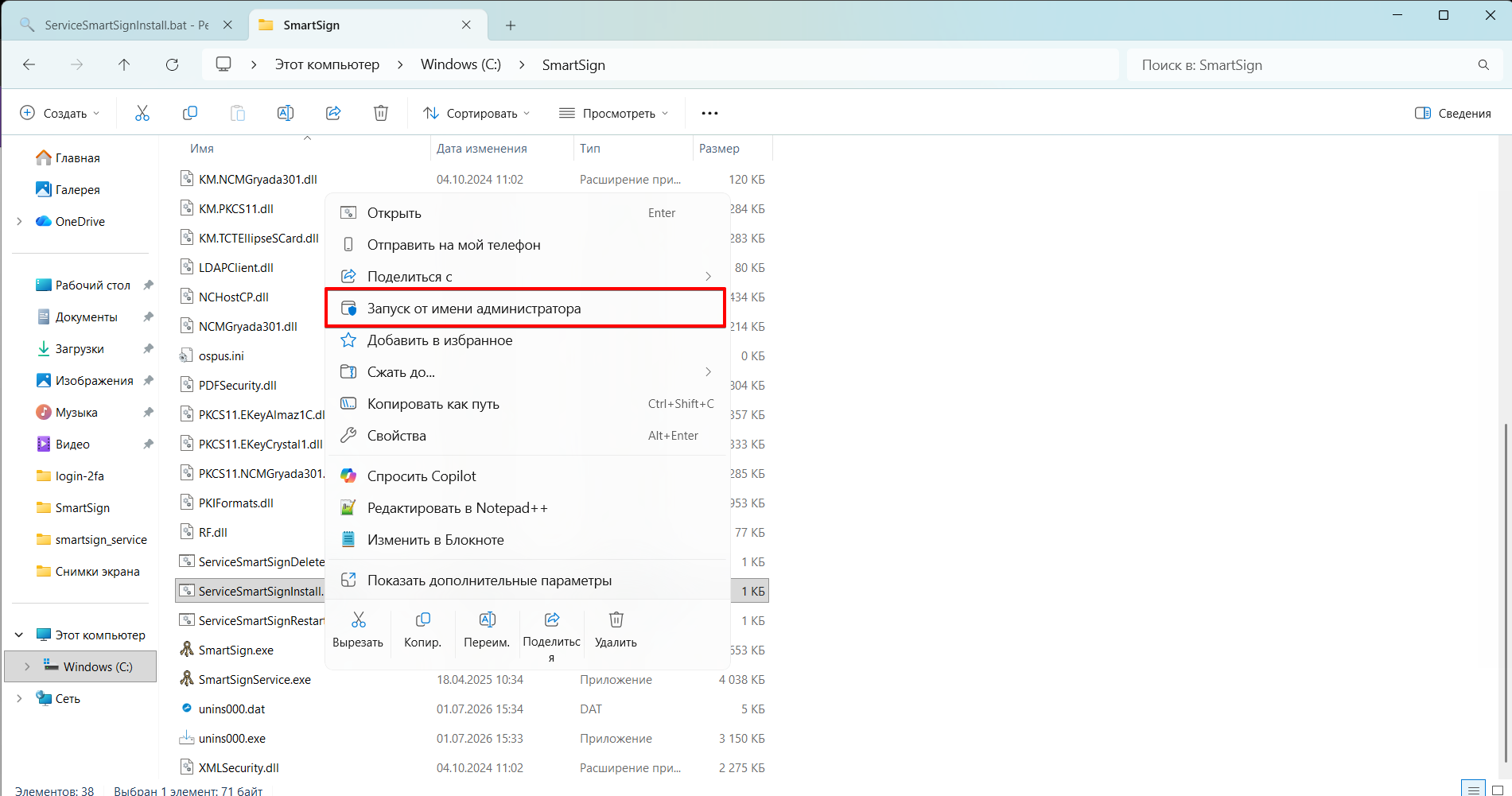Viewport: 1512px width, 796px height.
Task: Click the Rename icon in toolbar
Action: [x=286, y=113]
